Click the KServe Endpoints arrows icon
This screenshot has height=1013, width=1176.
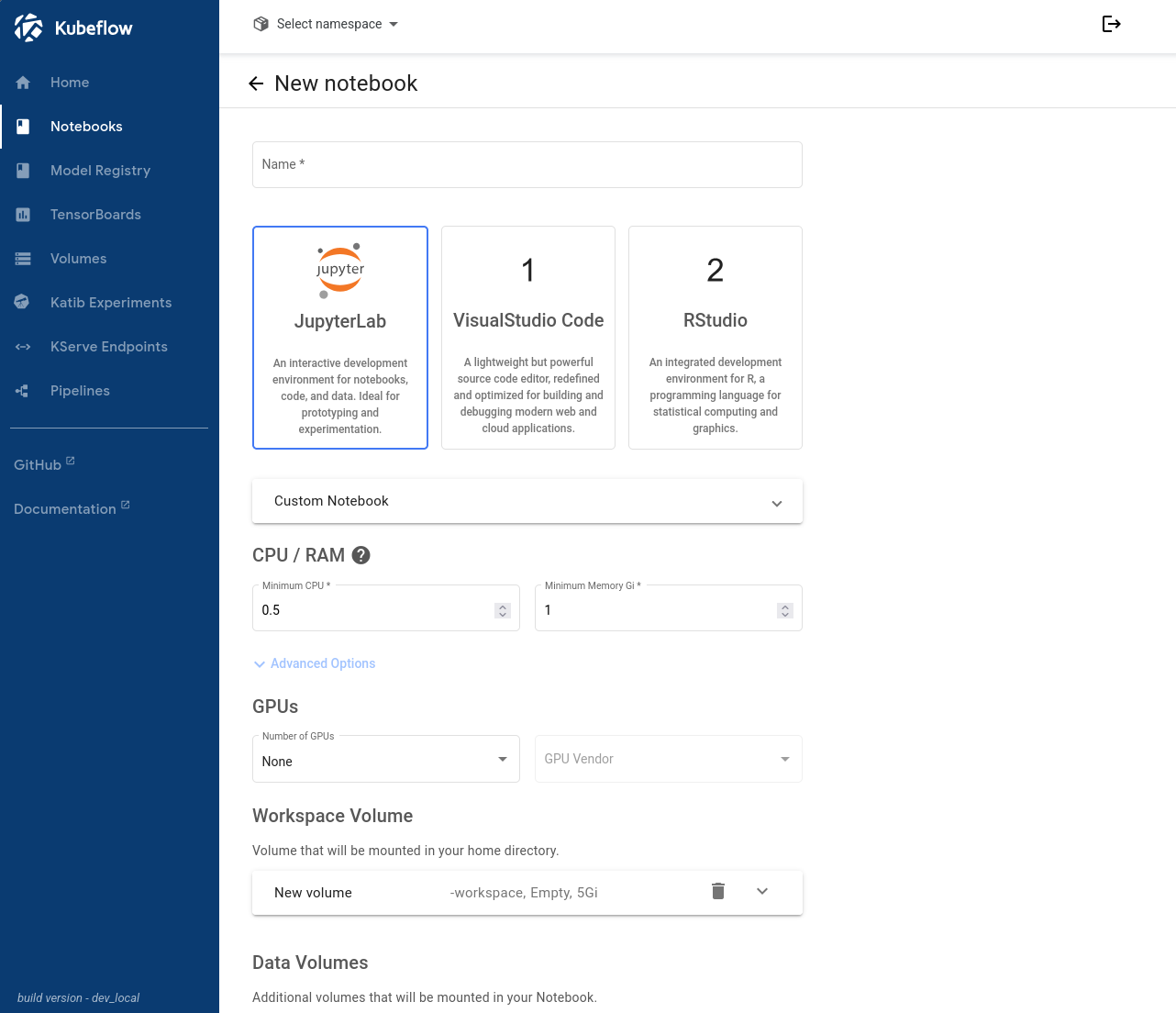(x=23, y=347)
